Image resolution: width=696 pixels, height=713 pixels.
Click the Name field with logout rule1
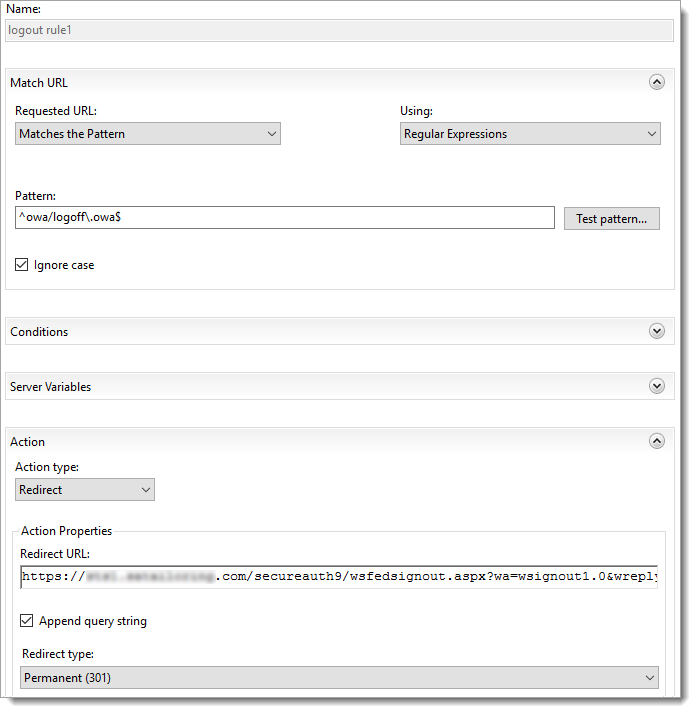pyautogui.click(x=339, y=30)
